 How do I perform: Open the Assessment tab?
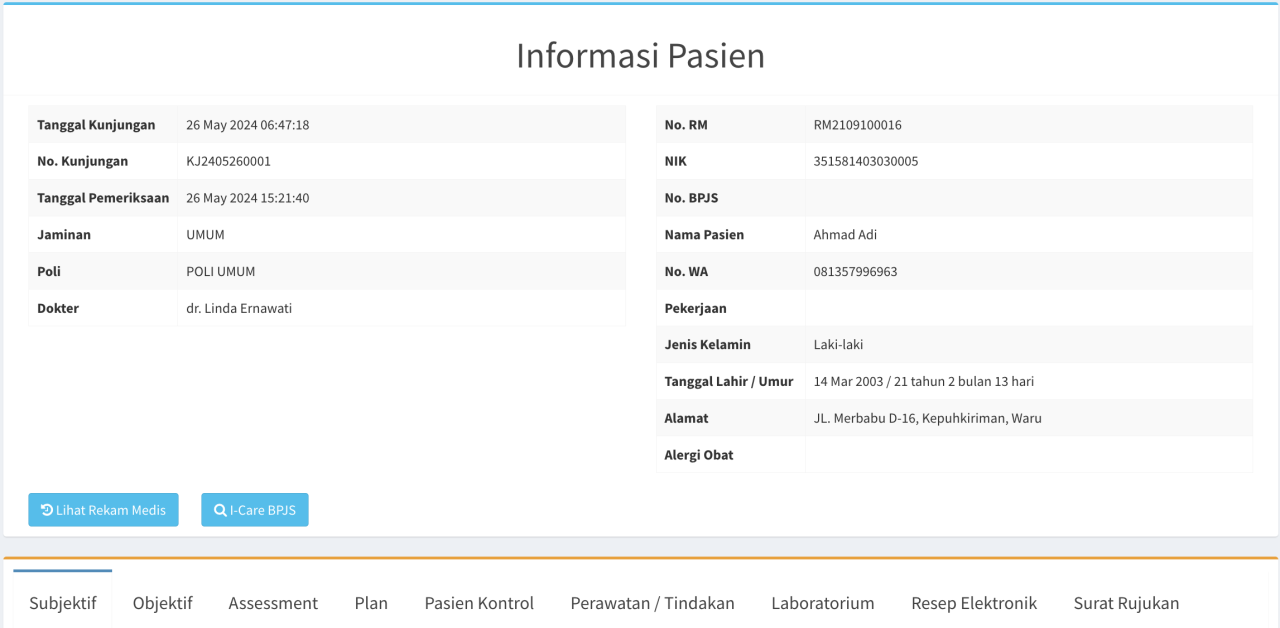[x=273, y=603]
